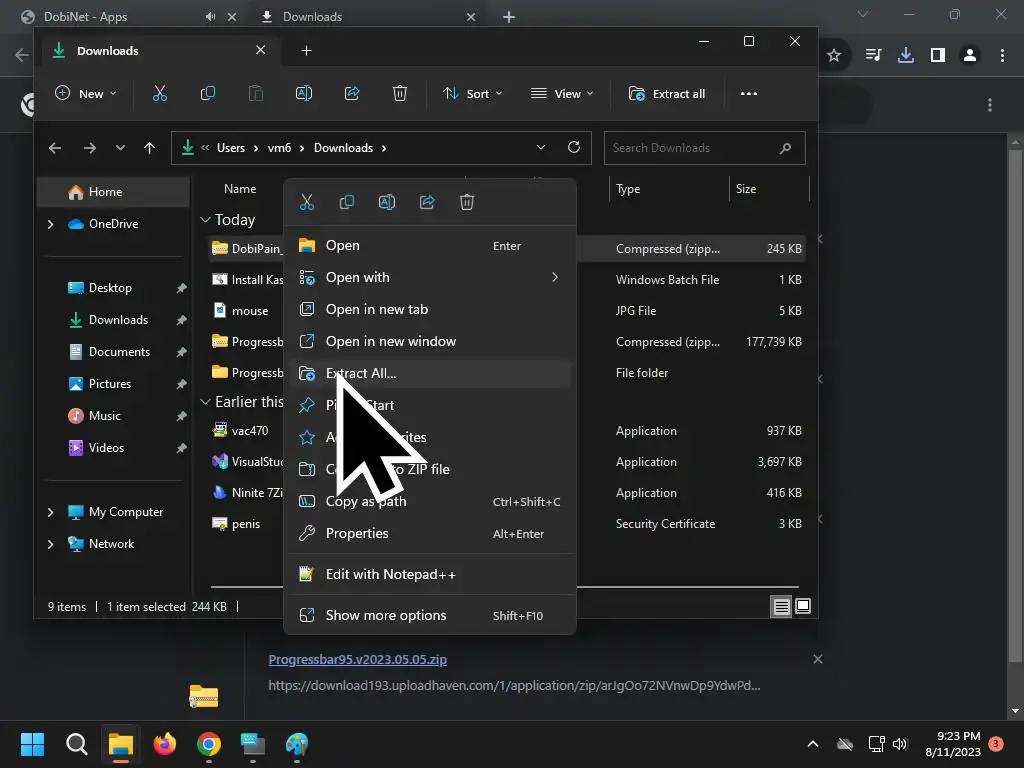The width and height of the screenshot is (1024, 768).
Task: Choose Copy as path
Action: 430,502
